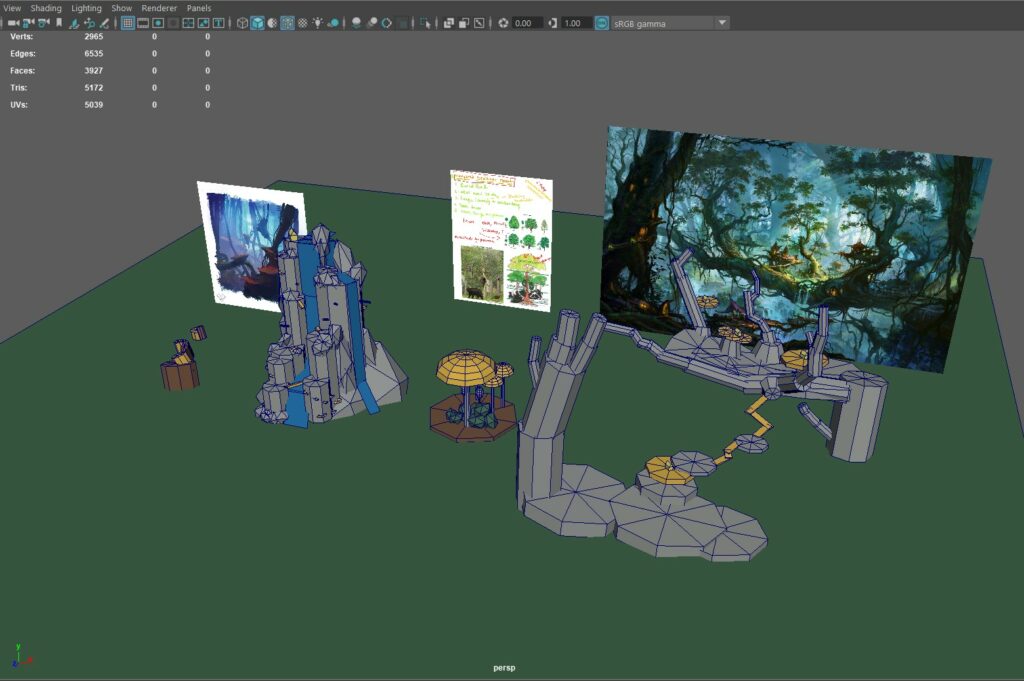The image size is (1024, 681).
Task: Click the camera Bookmarks icon
Action: [x=59, y=23]
